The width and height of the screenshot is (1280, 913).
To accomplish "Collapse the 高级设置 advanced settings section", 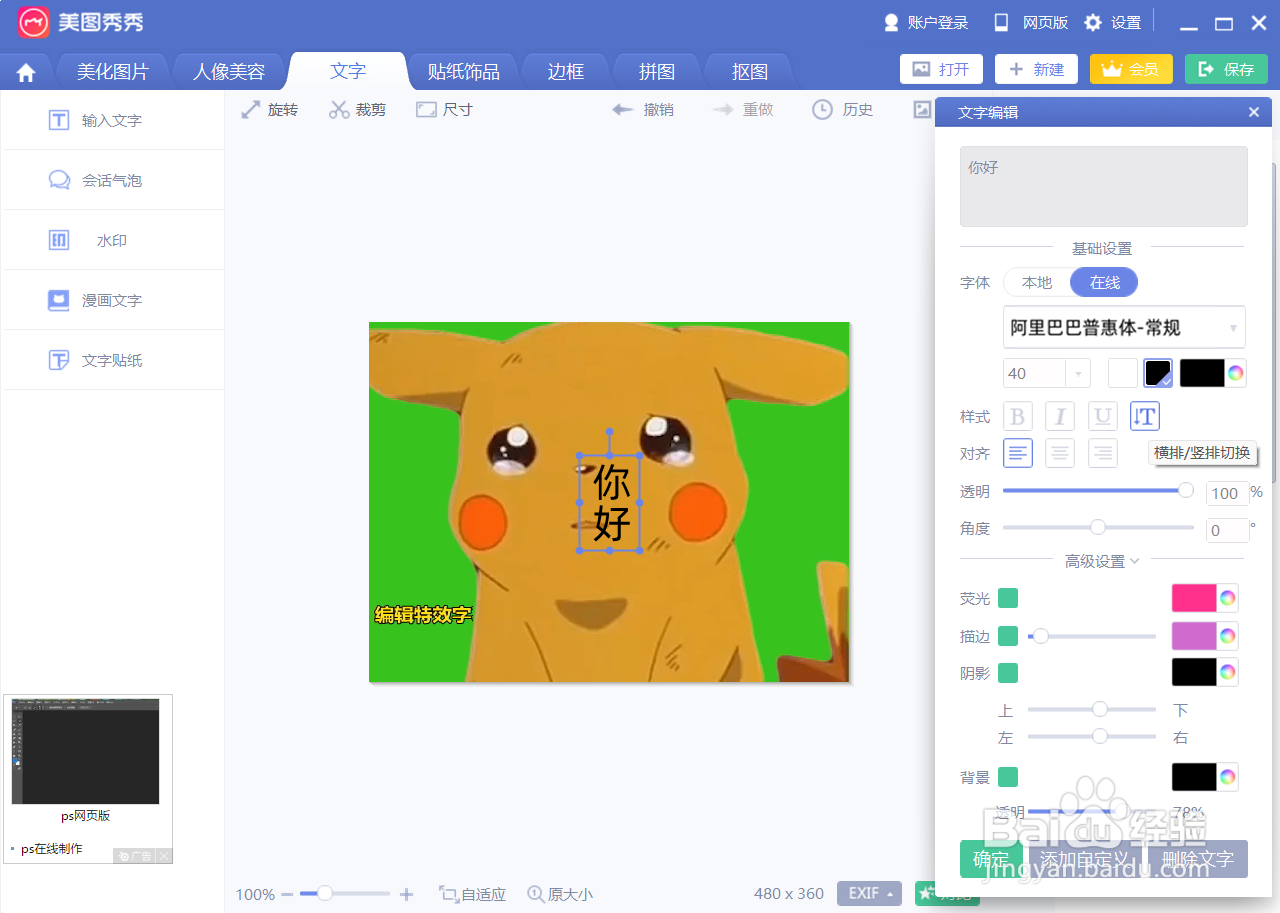I will pos(1102,562).
